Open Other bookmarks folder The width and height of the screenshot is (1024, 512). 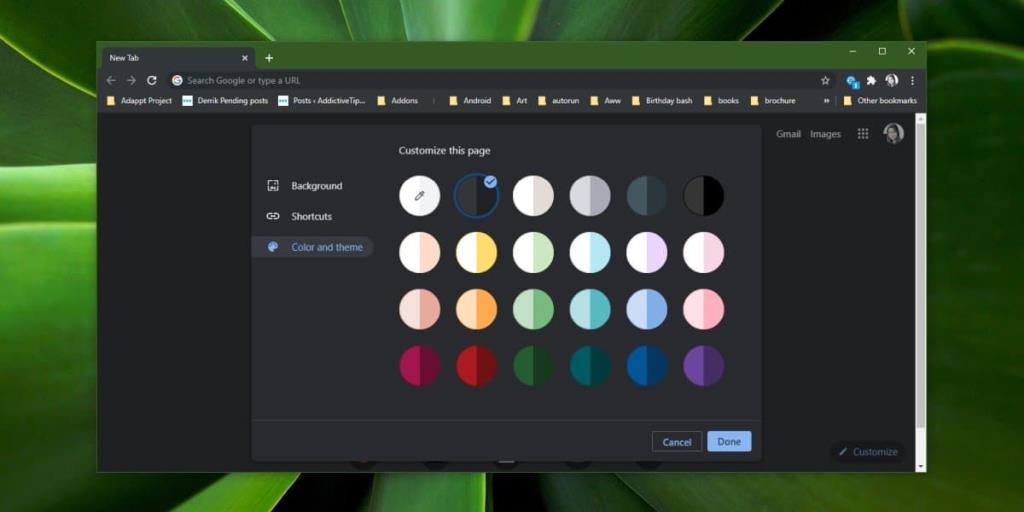click(880, 101)
